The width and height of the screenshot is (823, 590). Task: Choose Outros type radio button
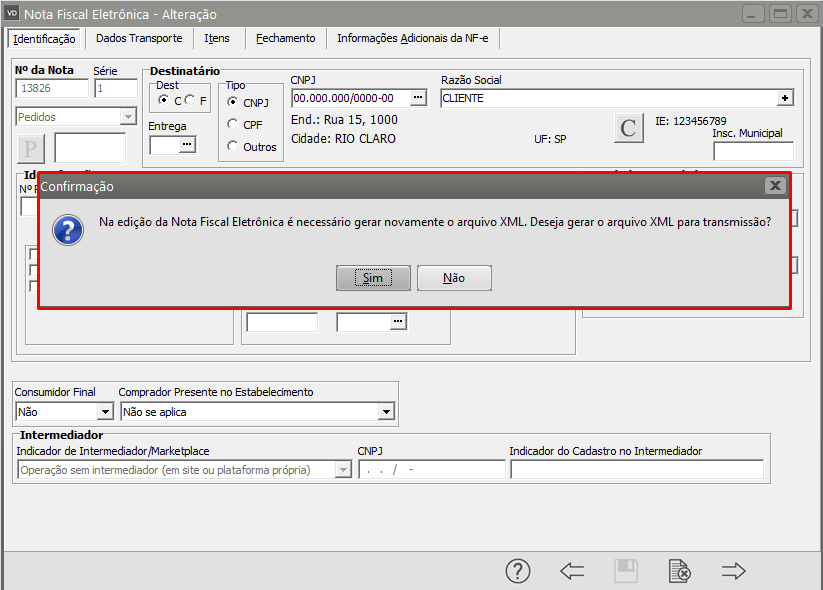pyautogui.click(x=233, y=146)
